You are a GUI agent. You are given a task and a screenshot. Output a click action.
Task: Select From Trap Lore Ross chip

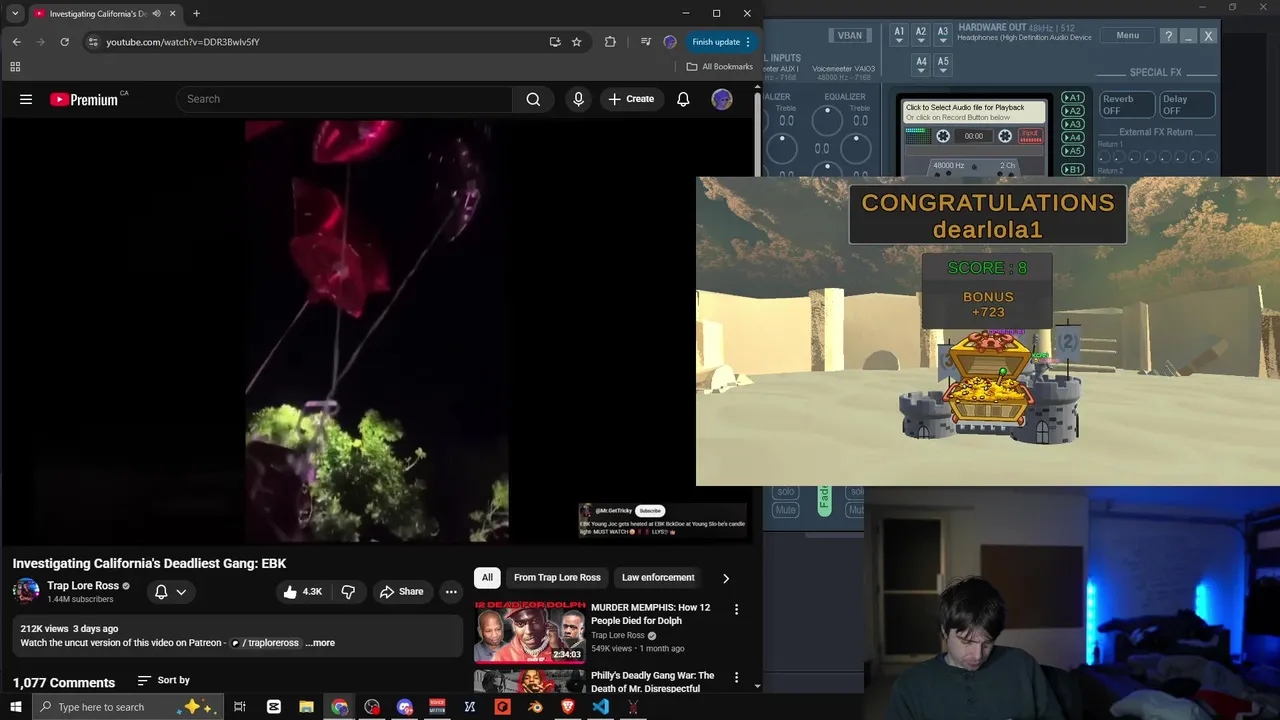tap(557, 577)
